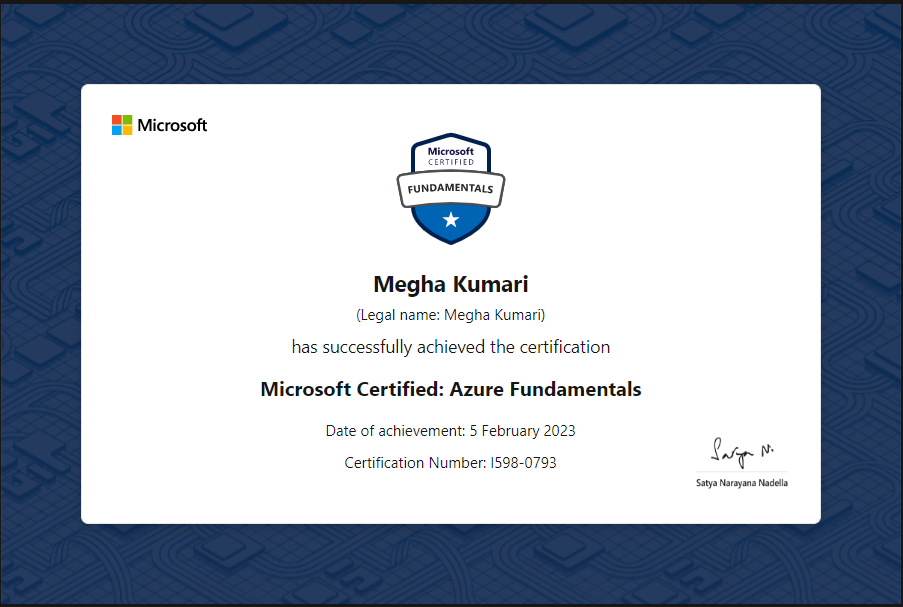Click the I598-0793 certification number value
This screenshot has height=607, width=903.
click(522, 463)
